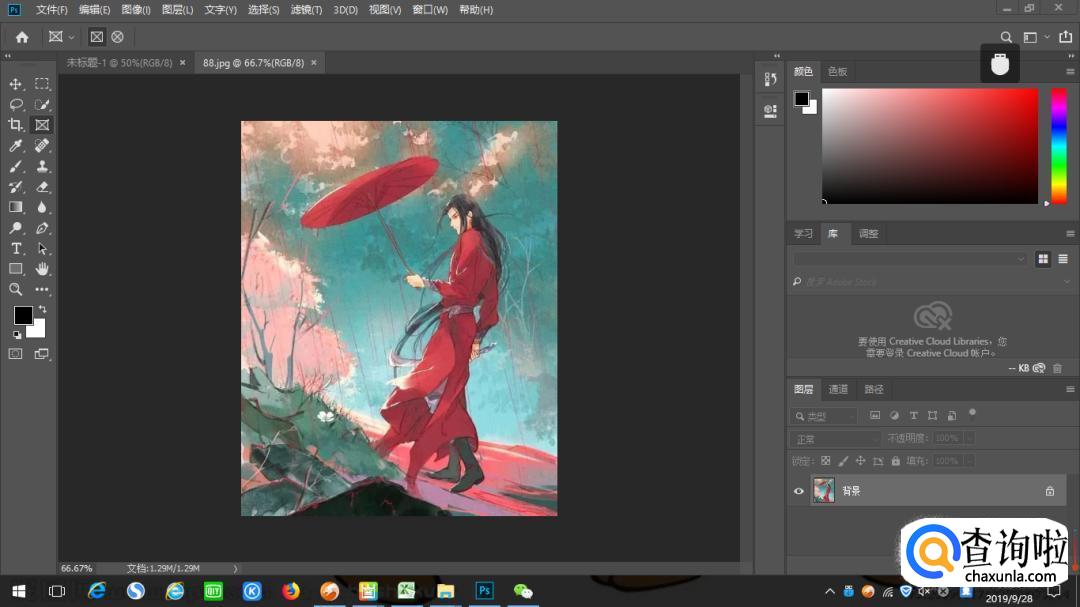The width and height of the screenshot is (1080, 607).
Task: Select the Hand tool
Action: [x=42, y=269]
